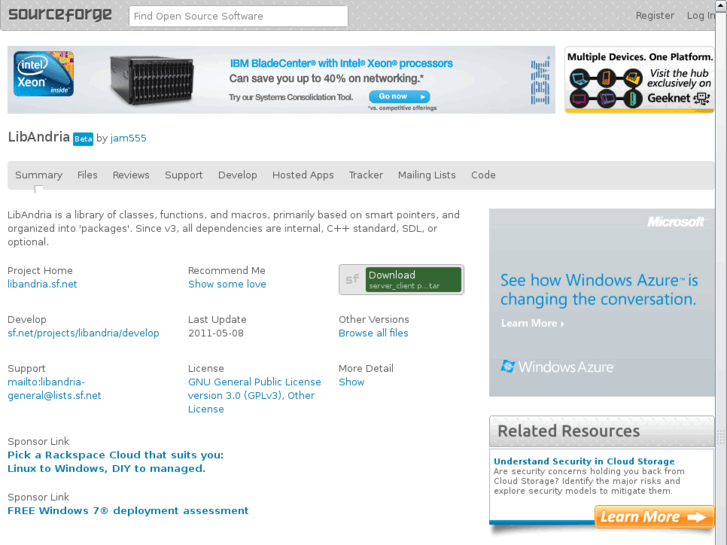
Task: Click the Last Update date 2011-05-08
Action: click(216, 333)
